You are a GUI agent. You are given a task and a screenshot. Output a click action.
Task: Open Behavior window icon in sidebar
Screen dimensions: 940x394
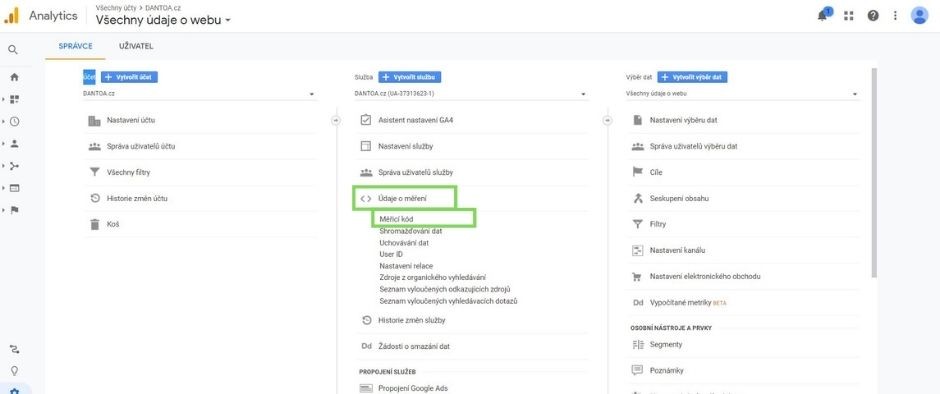(x=14, y=188)
